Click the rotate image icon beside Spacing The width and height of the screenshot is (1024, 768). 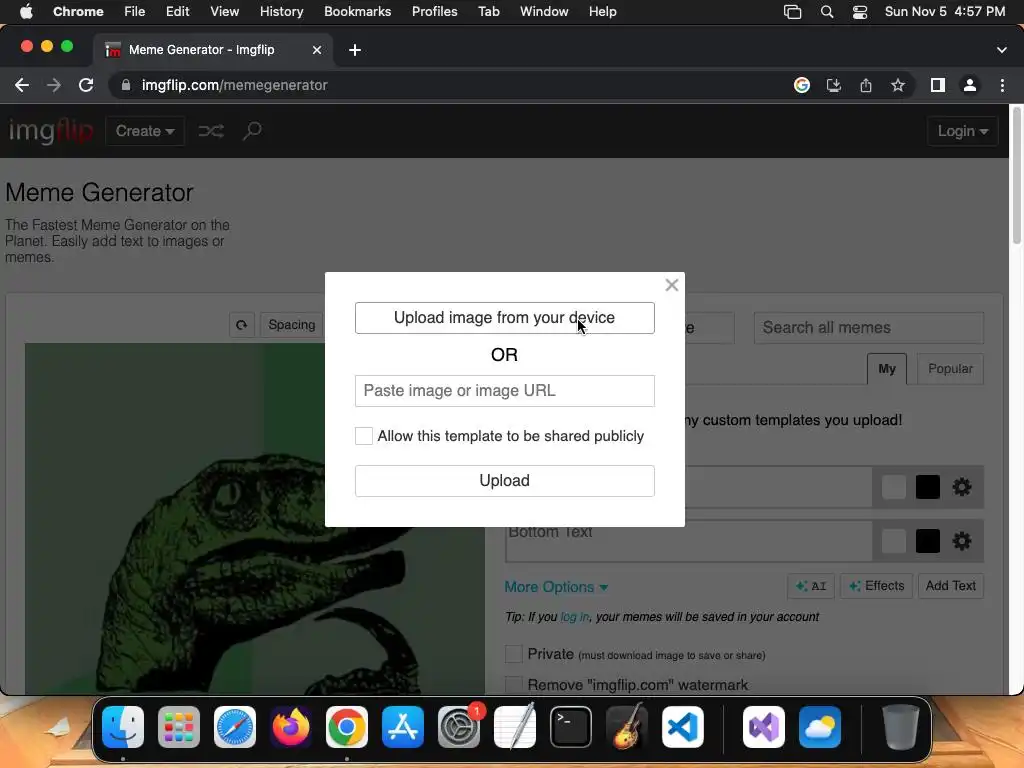[x=242, y=325]
